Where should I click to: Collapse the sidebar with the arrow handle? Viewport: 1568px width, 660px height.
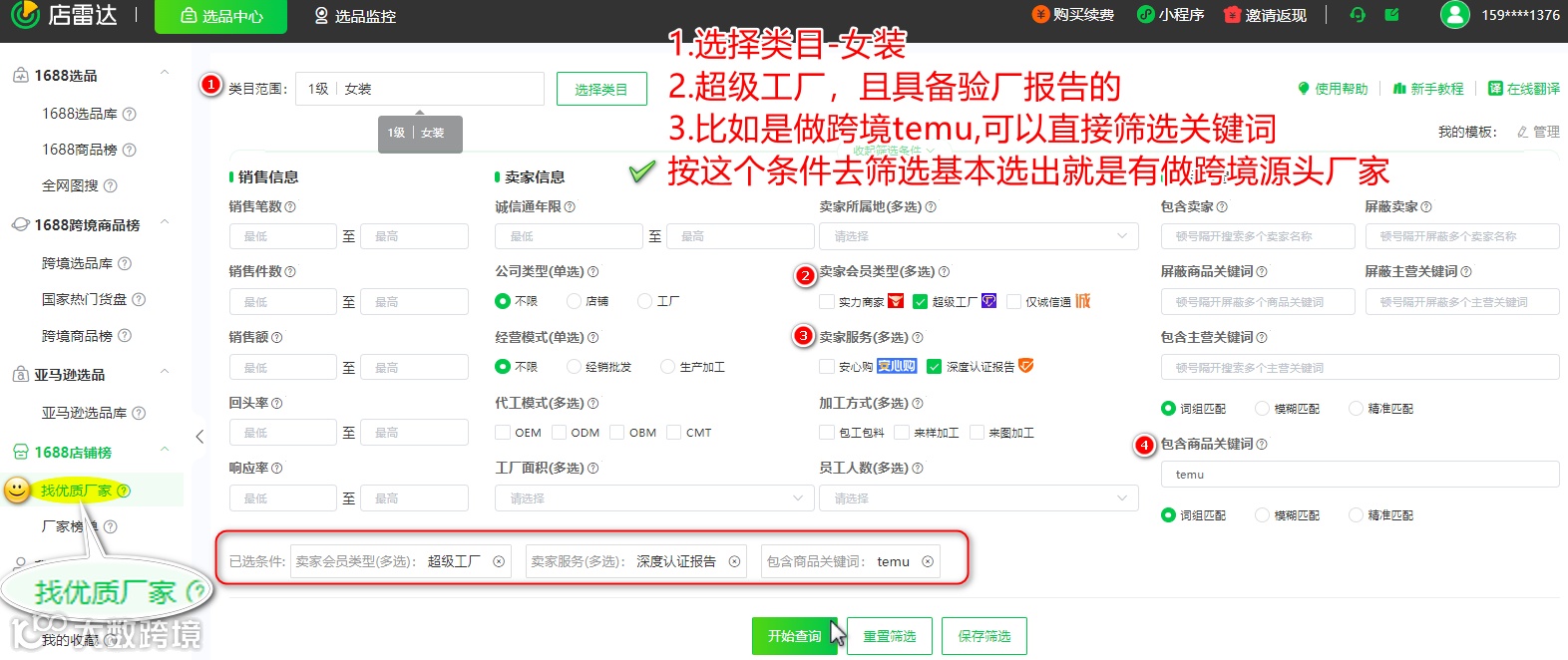tap(199, 437)
